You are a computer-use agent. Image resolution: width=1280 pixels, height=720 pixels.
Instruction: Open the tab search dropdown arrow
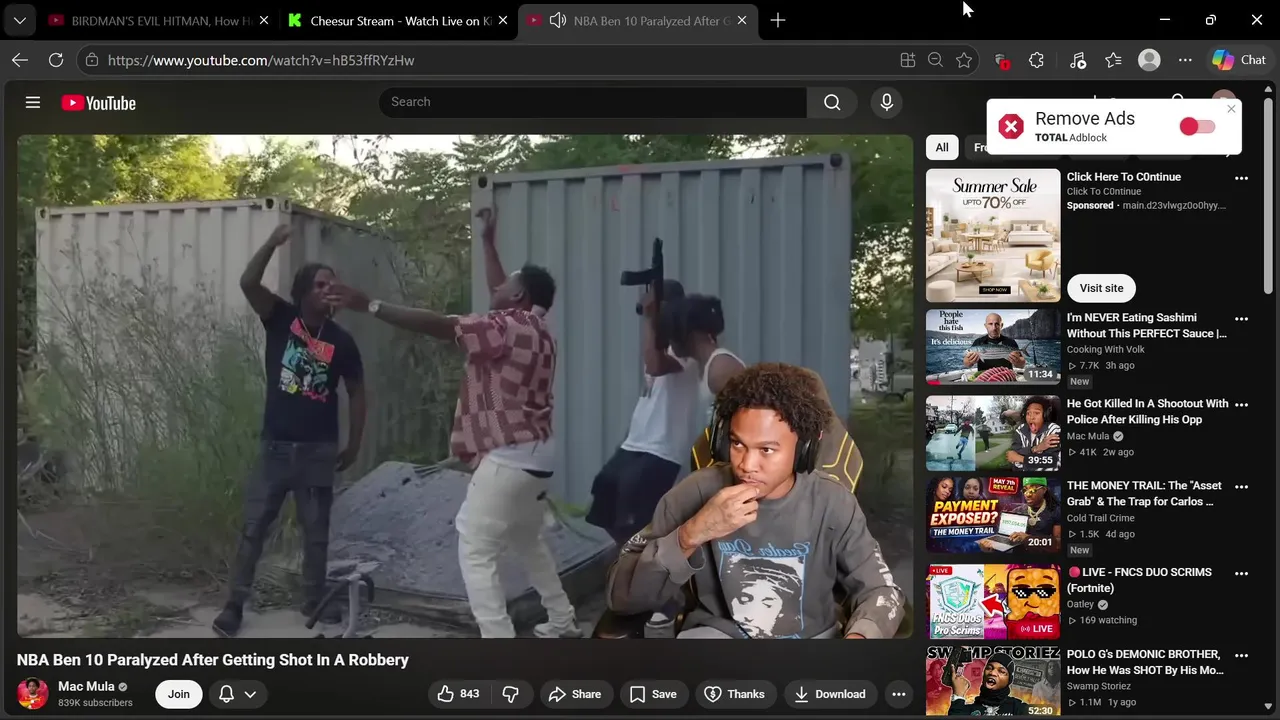click(x=19, y=20)
